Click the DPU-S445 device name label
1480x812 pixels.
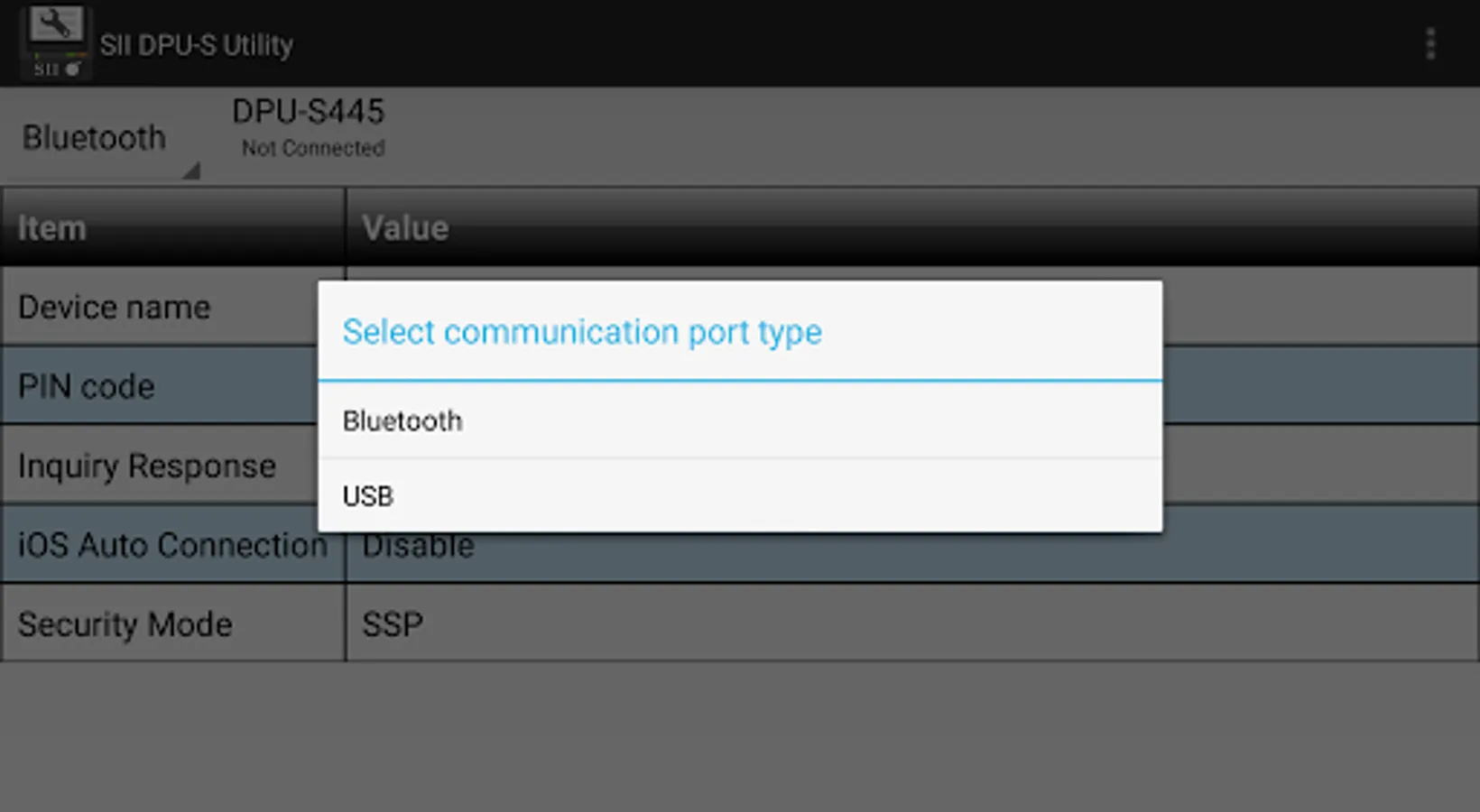click(308, 112)
